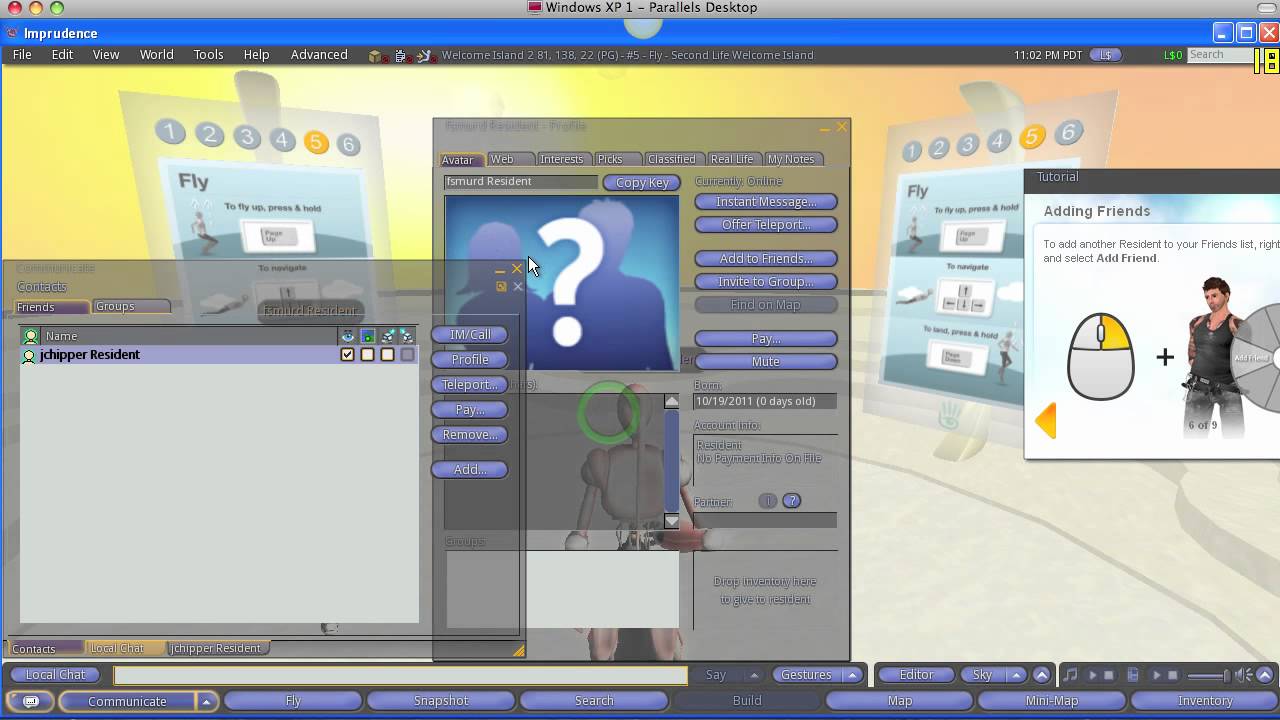Click the local chat text input field
The image size is (1280, 720).
point(401,675)
